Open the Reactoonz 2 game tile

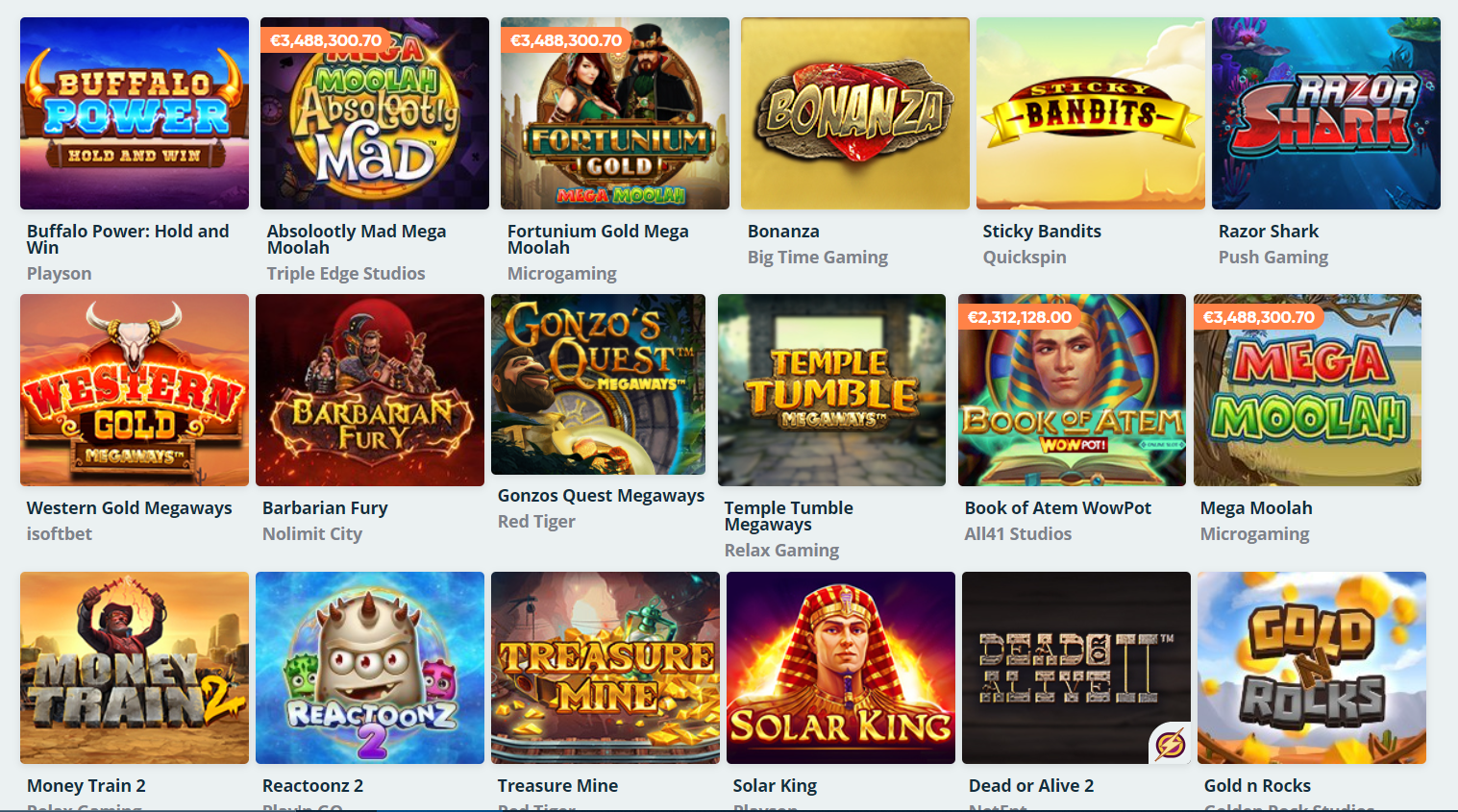[370, 668]
